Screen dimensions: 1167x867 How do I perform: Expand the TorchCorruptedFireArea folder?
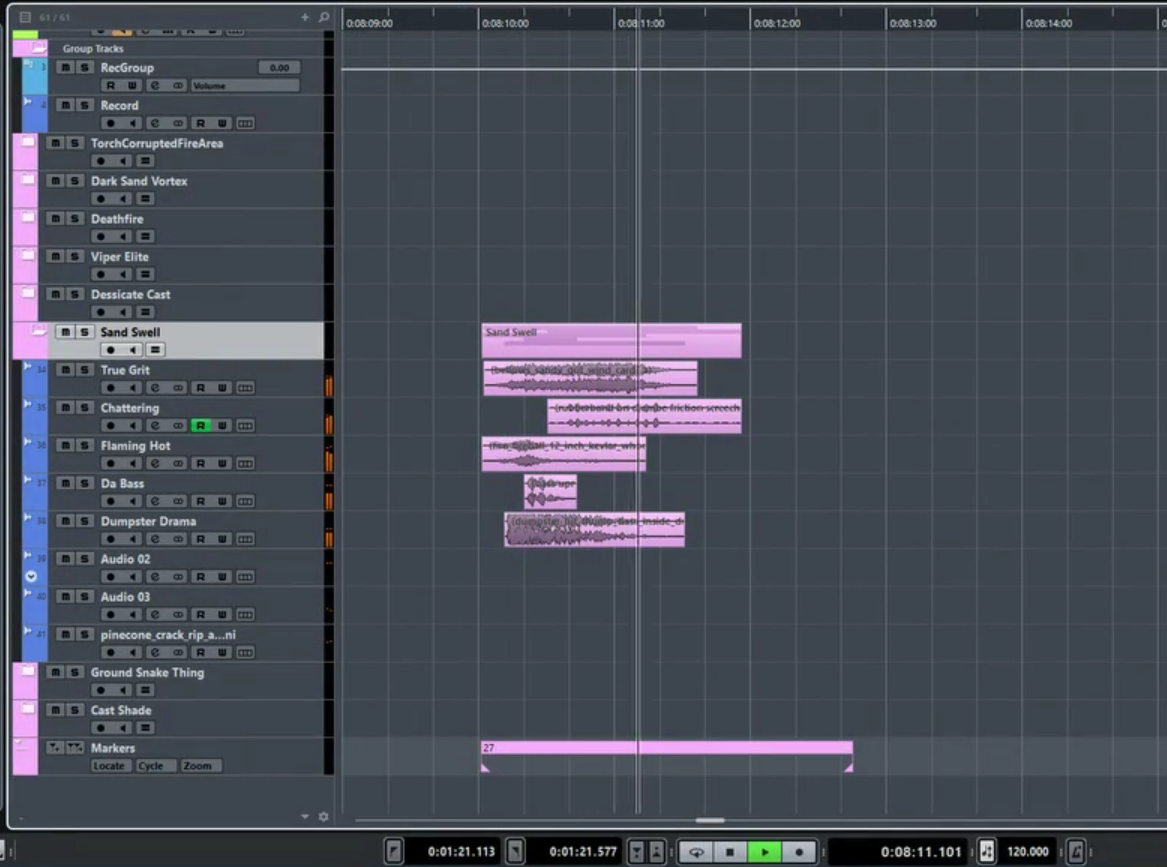pyautogui.click(x=28, y=142)
